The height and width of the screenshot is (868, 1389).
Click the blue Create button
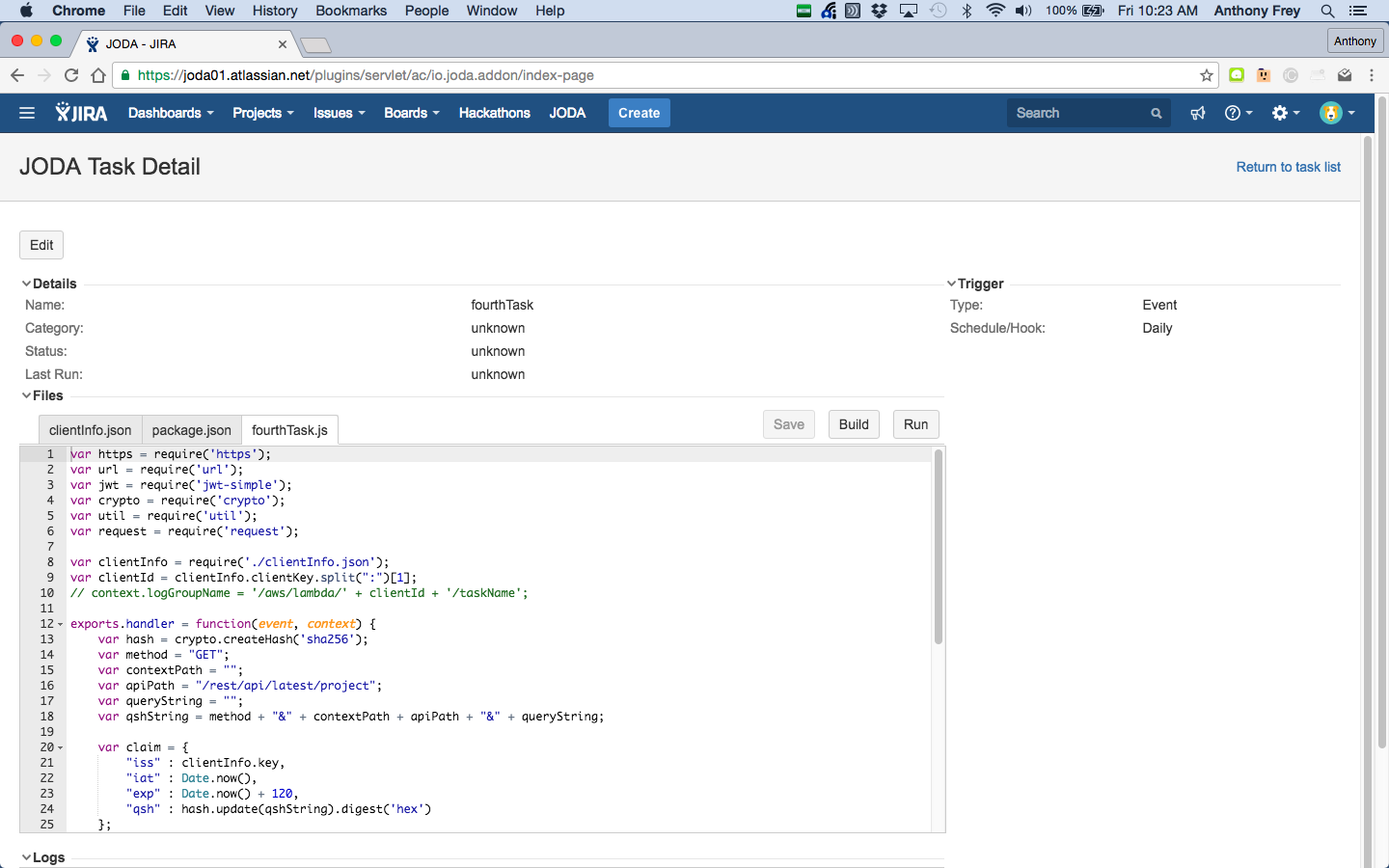click(x=640, y=113)
